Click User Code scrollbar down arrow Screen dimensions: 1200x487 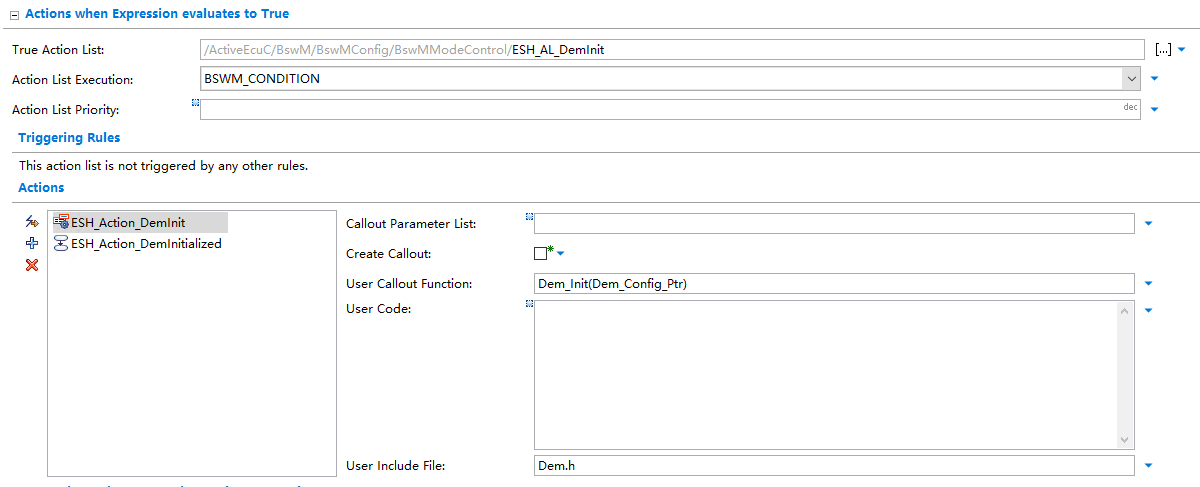pyautogui.click(x=1126, y=440)
